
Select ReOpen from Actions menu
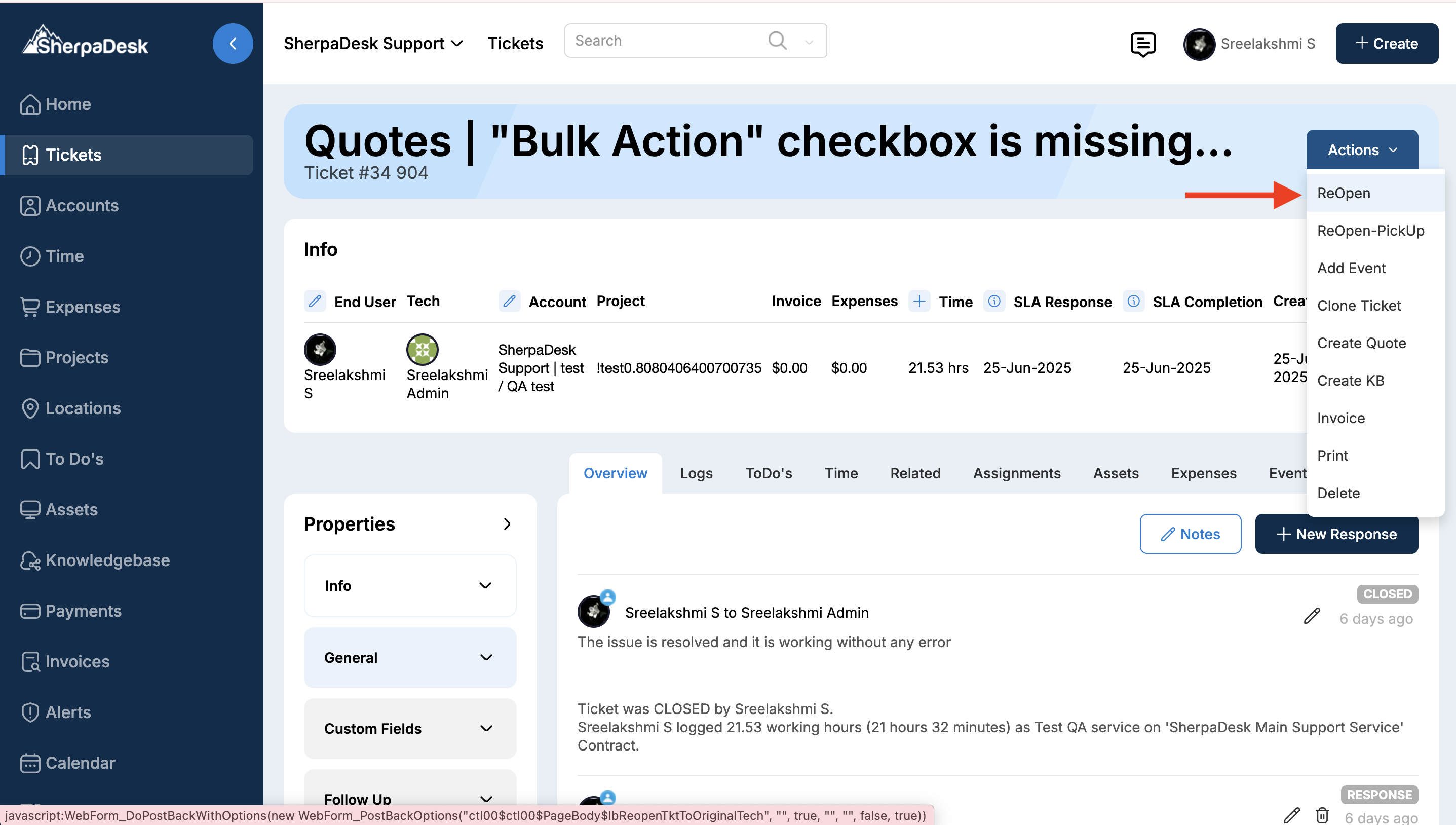[1344, 193]
